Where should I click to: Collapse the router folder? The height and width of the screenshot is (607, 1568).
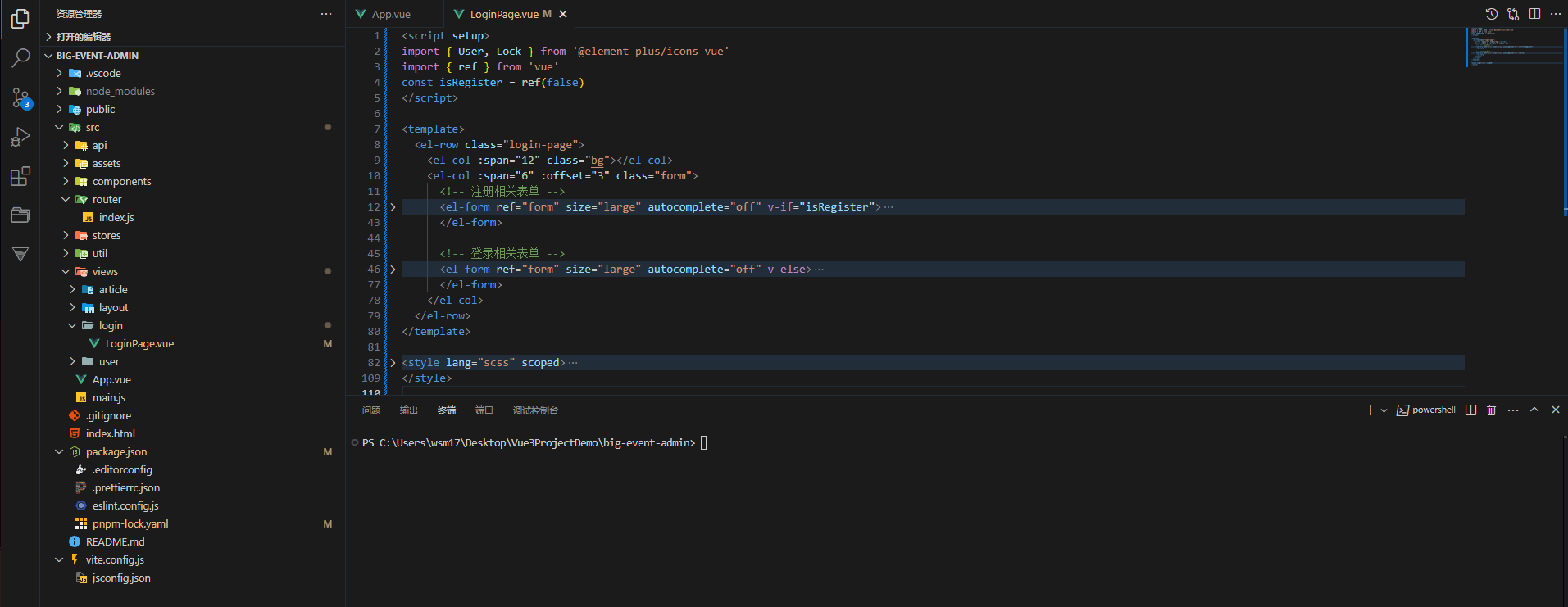point(193,199)
